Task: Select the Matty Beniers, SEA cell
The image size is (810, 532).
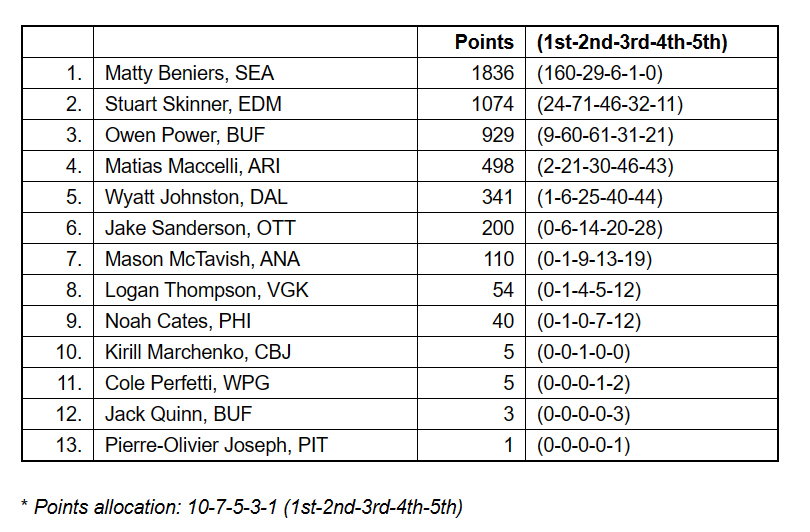Action: (x=189, y=73)
